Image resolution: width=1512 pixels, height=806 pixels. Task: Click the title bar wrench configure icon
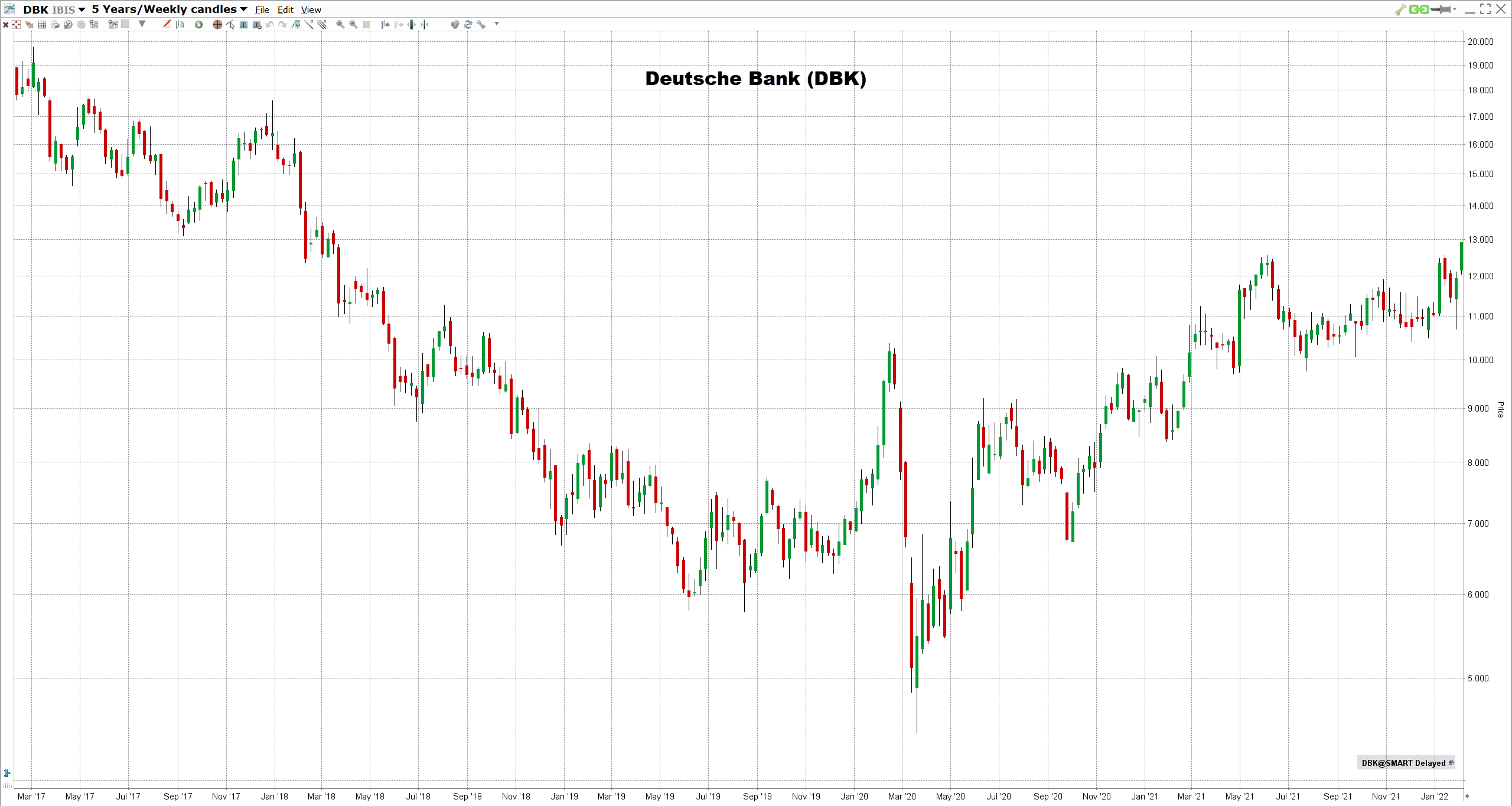click(x=1400, y=9)
